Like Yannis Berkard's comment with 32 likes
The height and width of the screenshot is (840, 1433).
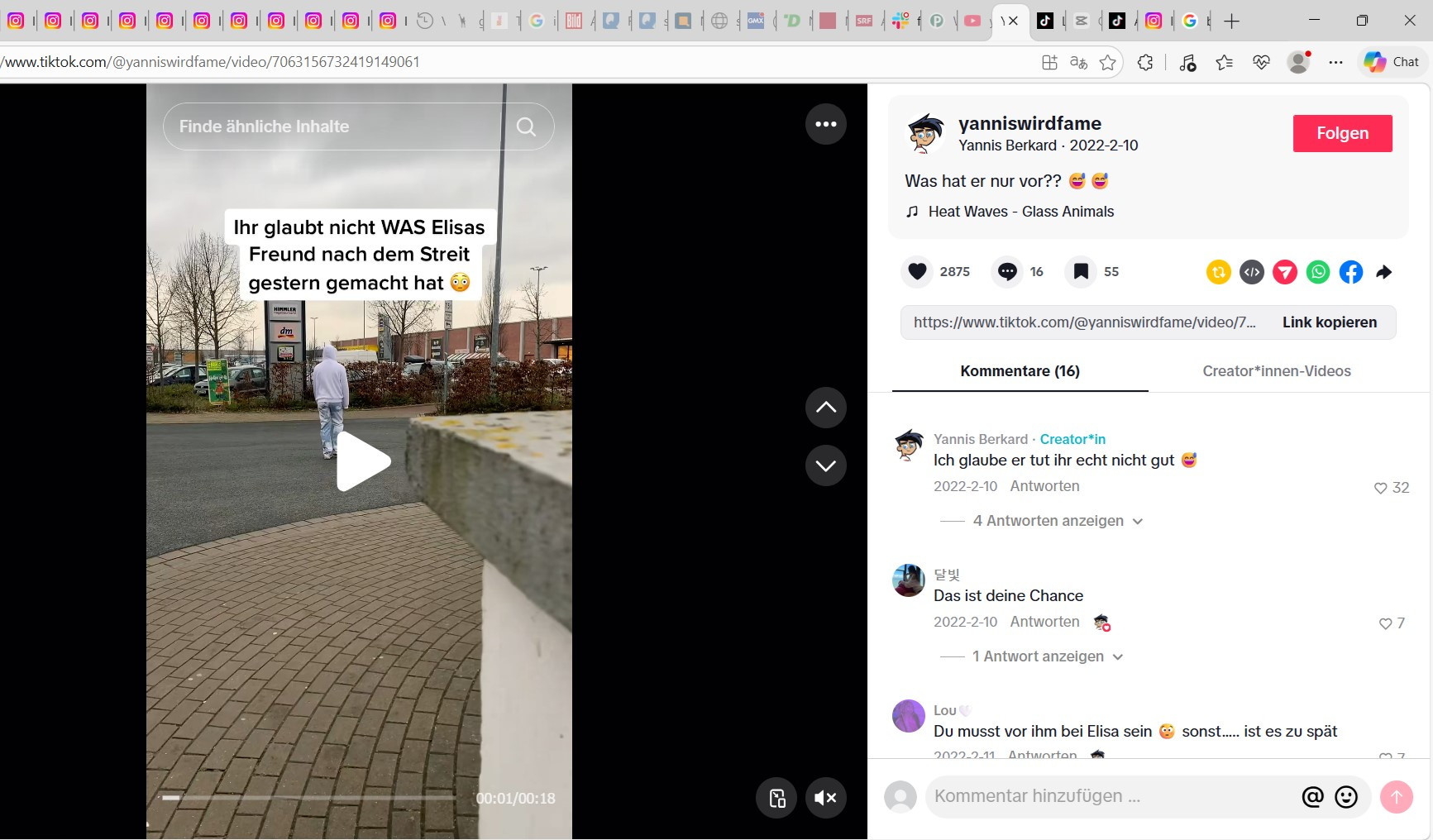[x=1380, y=488]
